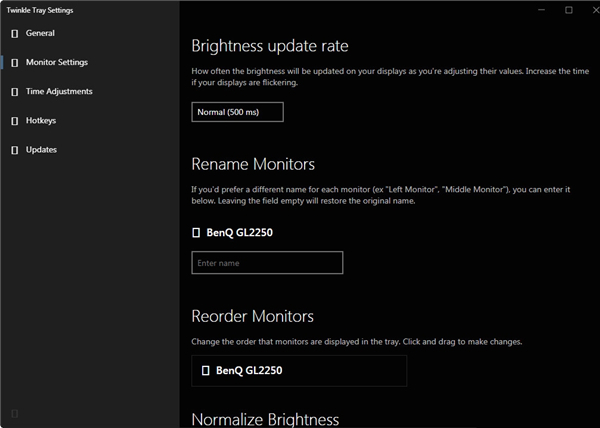This screenshot has width=600, height=428.
Task: Click the Hotkeys sidebar icon
Action: (x=15, y=121)
